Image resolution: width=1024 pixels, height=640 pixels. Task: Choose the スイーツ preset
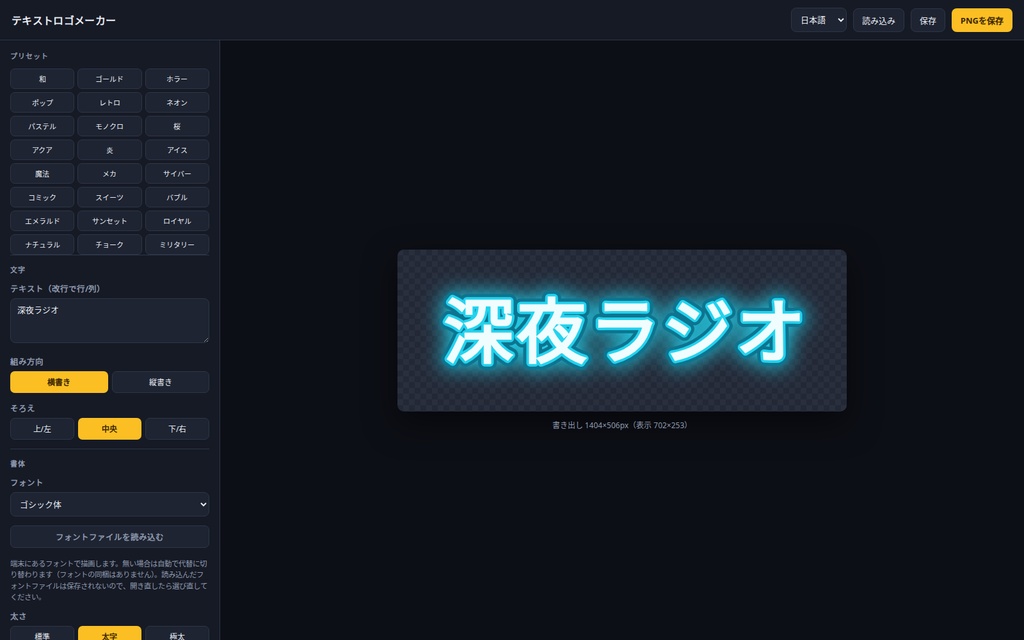[110, 197]
